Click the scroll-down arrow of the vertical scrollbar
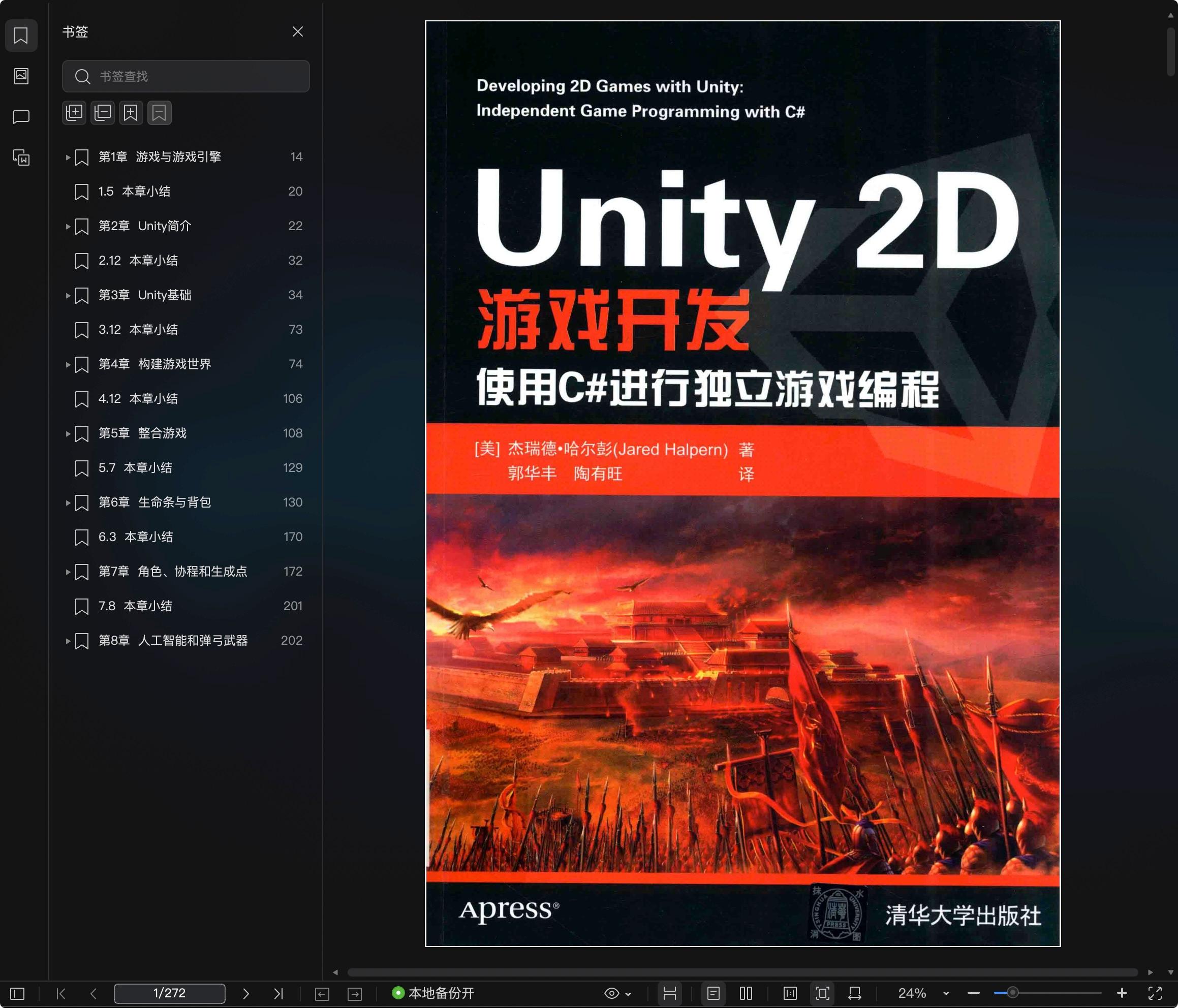 [x=1170, y=972]
